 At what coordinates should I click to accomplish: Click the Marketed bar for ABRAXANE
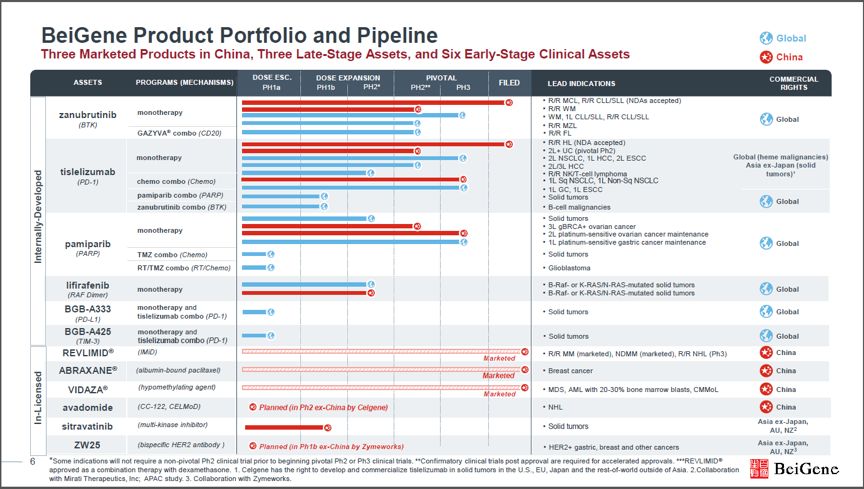[385, 369]
